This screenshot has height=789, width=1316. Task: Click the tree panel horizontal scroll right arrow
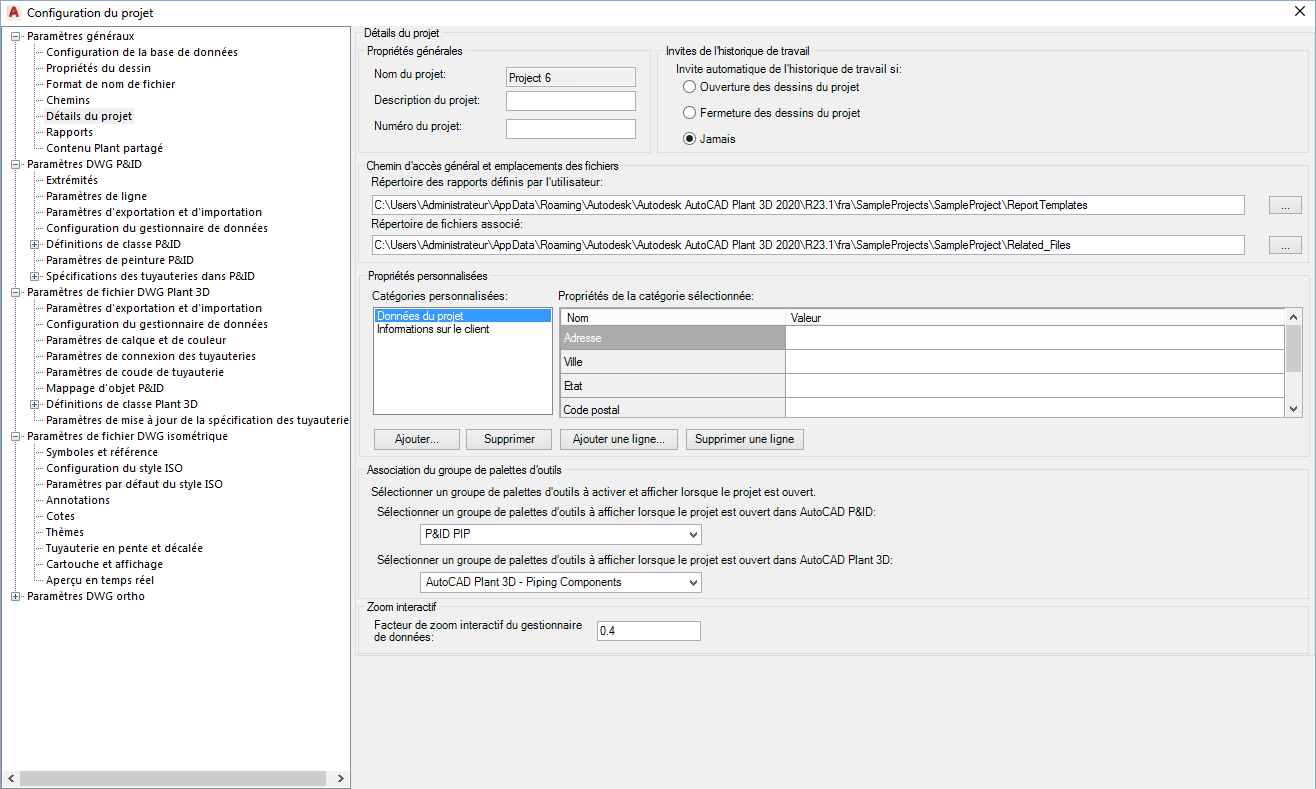pos(340,779)
